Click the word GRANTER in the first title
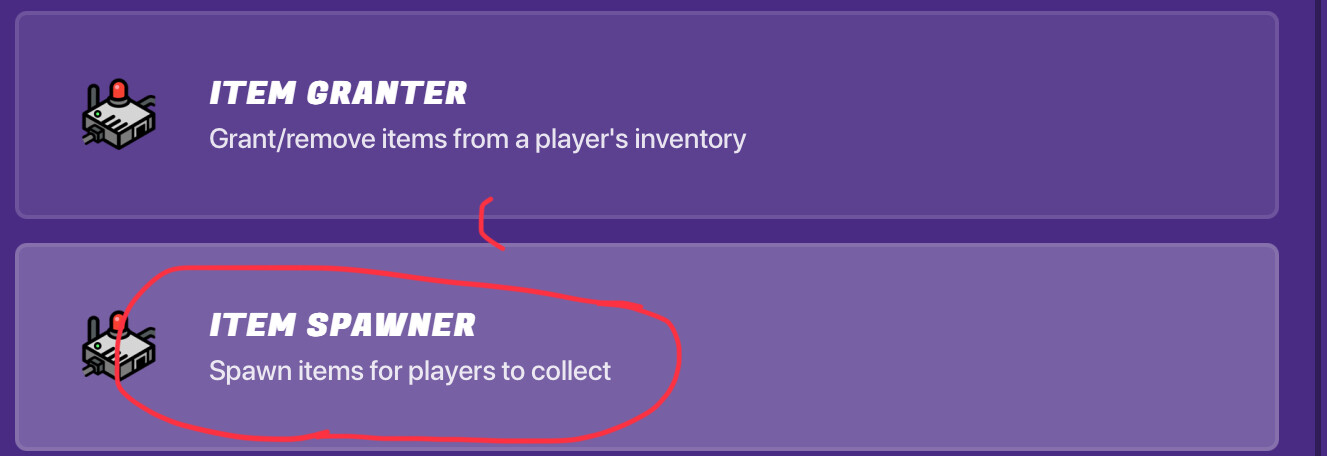The width and height of the screenshot is (1327, 456). [386, 94]
